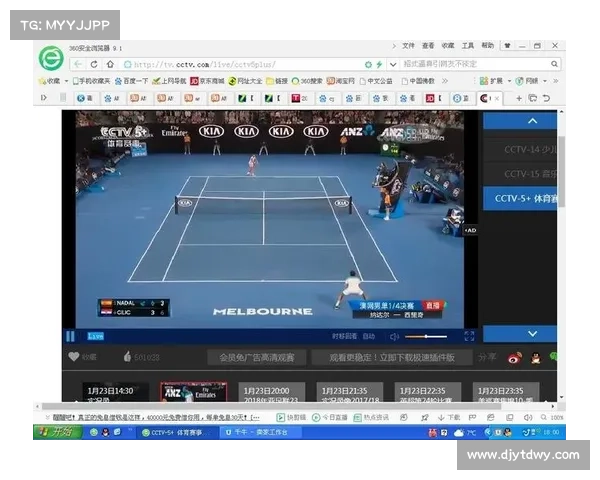Click the 360 browser green logo
The height and width of the screenshot is (480, 600).
(x=51, y=58)
